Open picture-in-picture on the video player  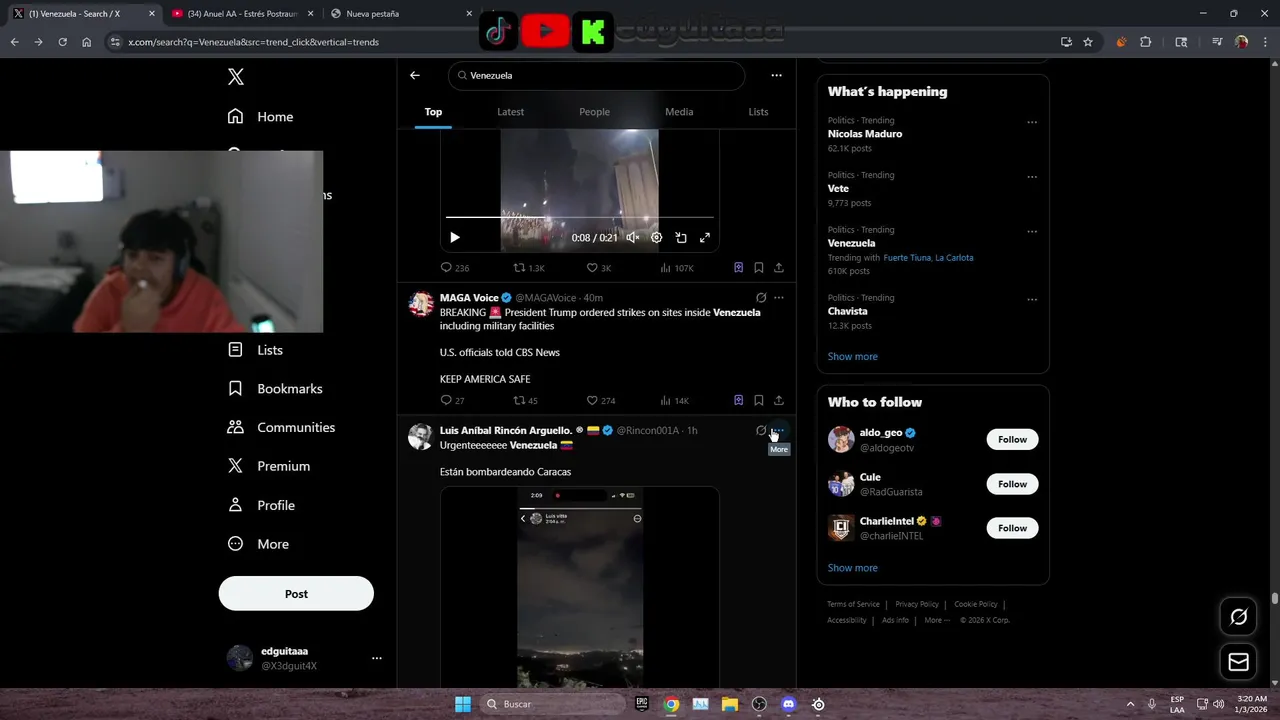coord(681,238)
